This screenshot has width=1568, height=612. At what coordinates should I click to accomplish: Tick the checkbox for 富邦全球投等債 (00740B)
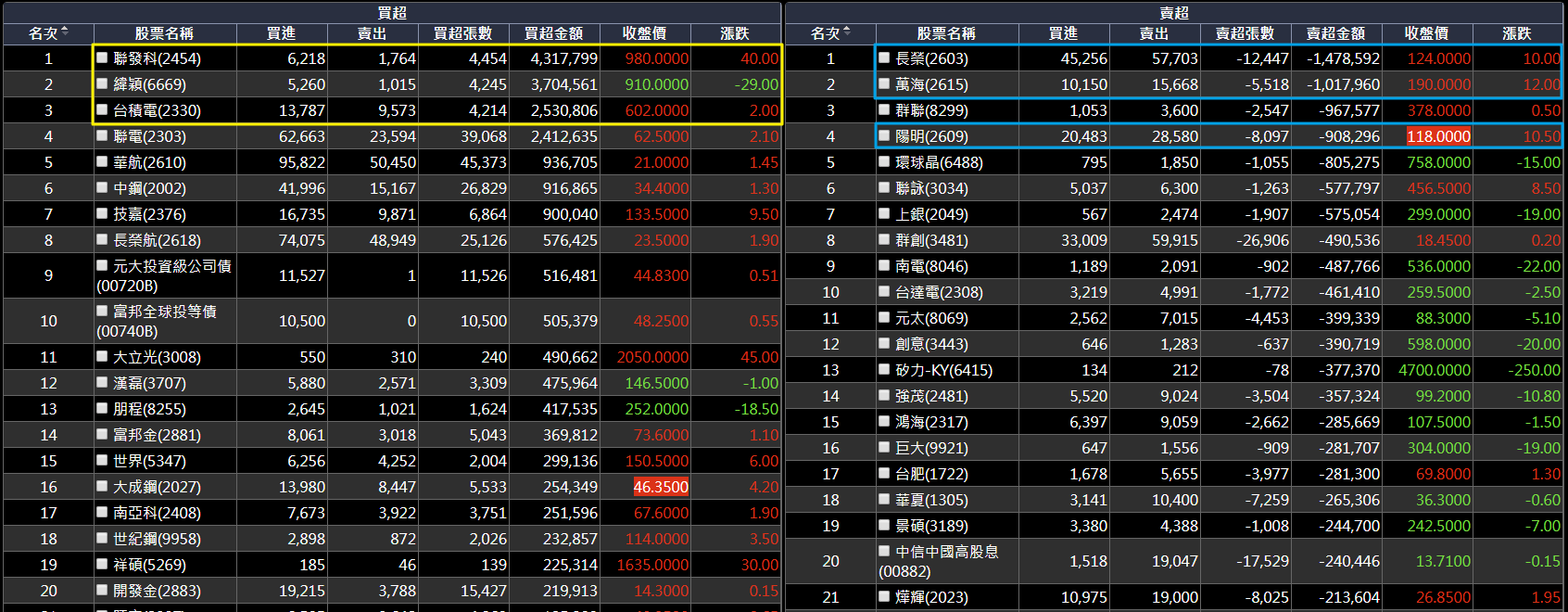103,311
